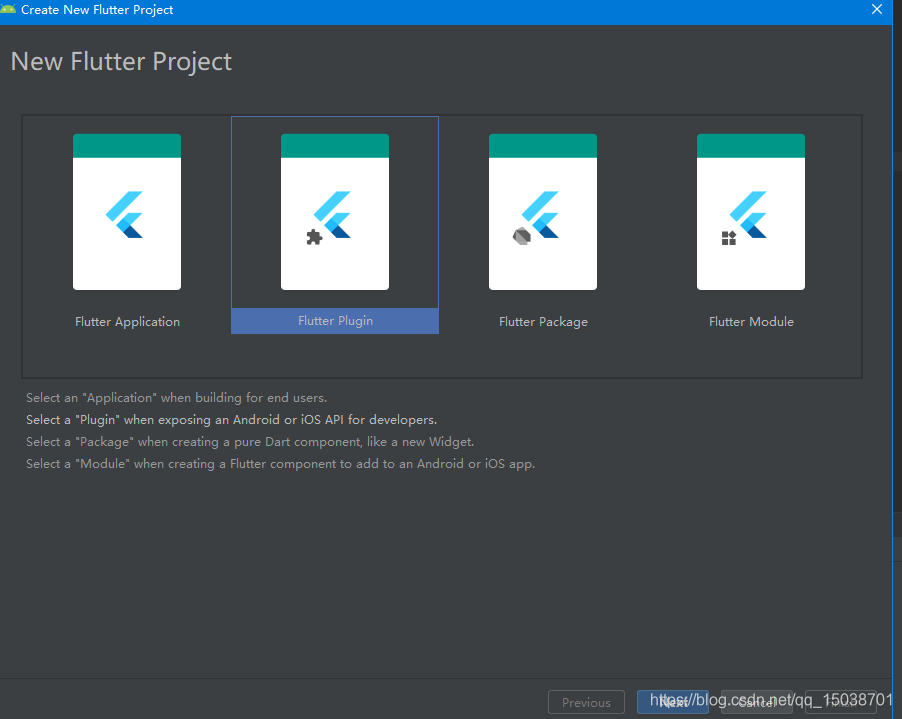Click the "New Flutter Project" heading
This screenshot has width=902, height=719.
point(121,62)
